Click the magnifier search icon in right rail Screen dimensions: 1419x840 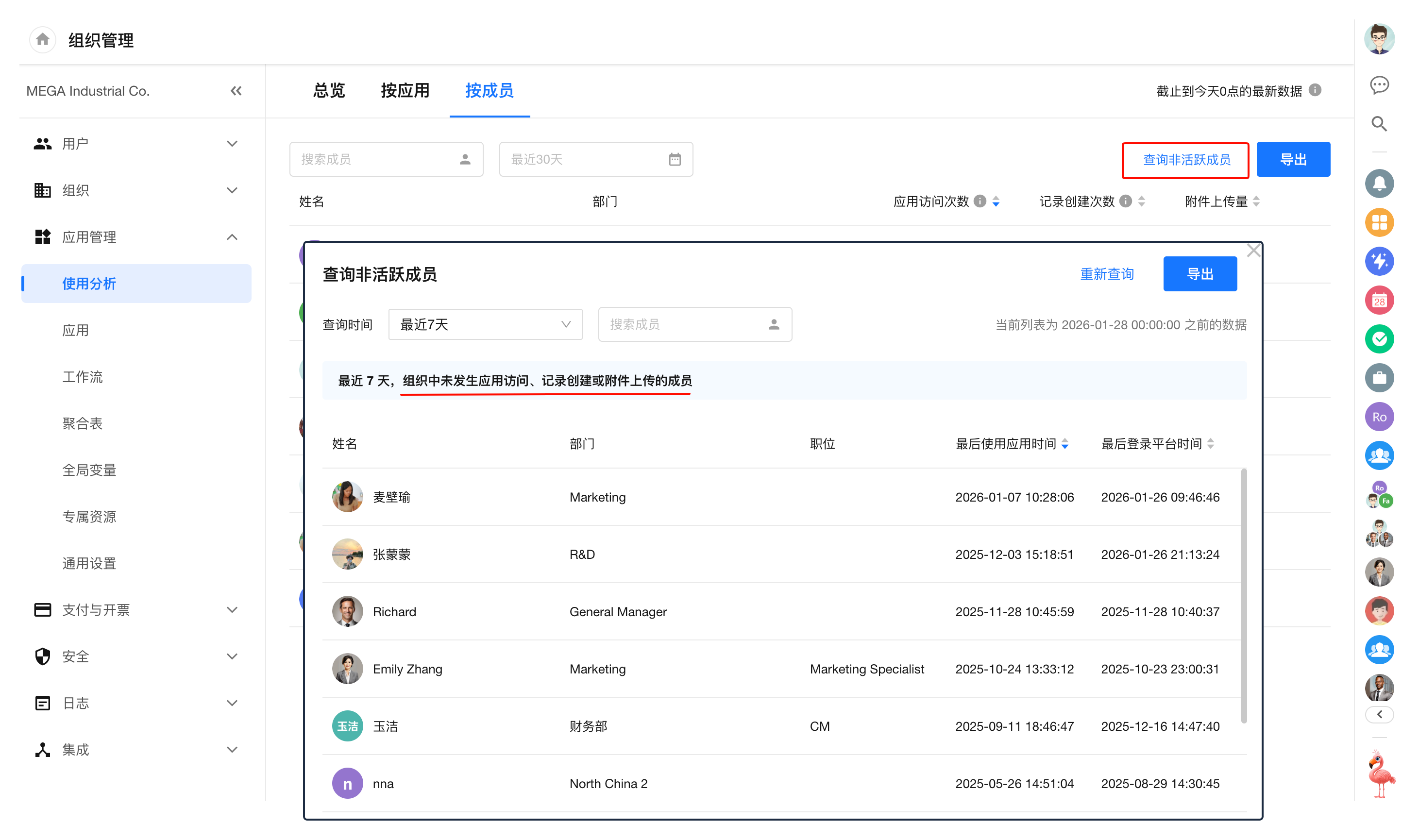coord(1379,124)
